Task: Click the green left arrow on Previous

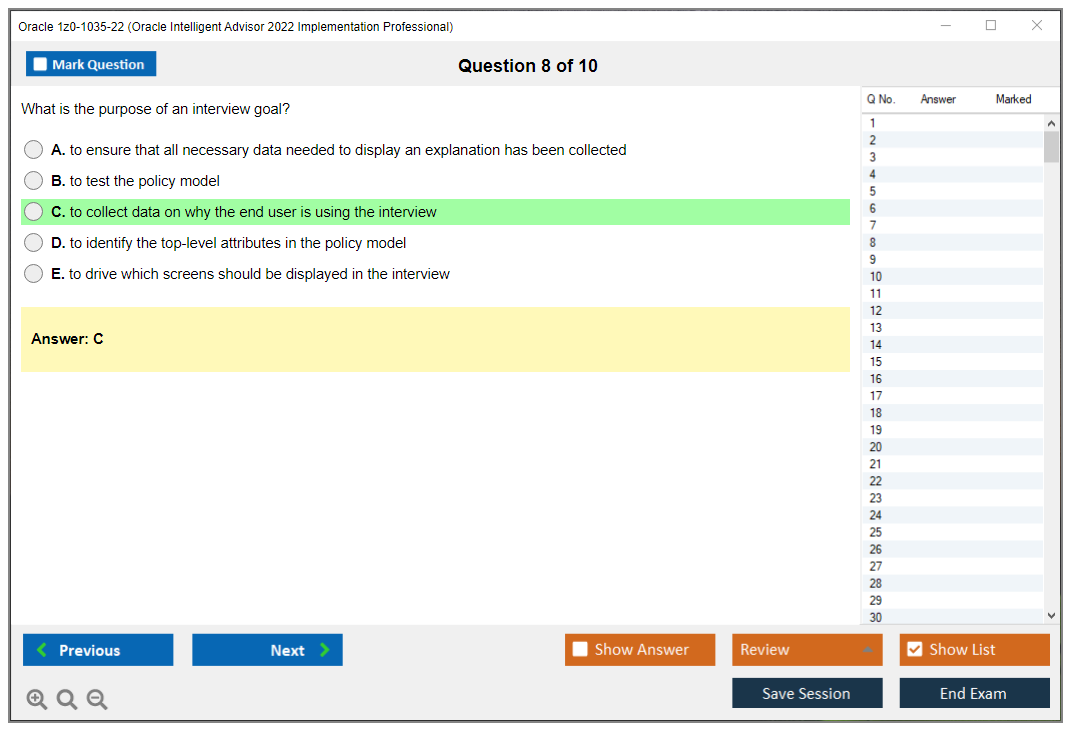Action: pyautogui.click(x=41, y=650)
